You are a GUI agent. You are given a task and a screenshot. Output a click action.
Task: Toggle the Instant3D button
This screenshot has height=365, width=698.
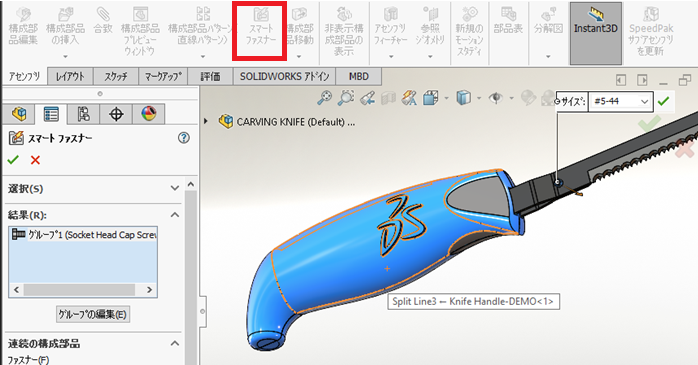(596, 33)
